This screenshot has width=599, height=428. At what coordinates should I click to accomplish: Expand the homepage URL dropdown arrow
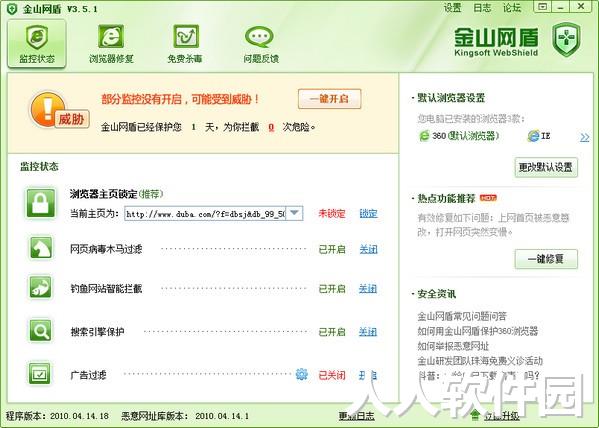point(294,213)
